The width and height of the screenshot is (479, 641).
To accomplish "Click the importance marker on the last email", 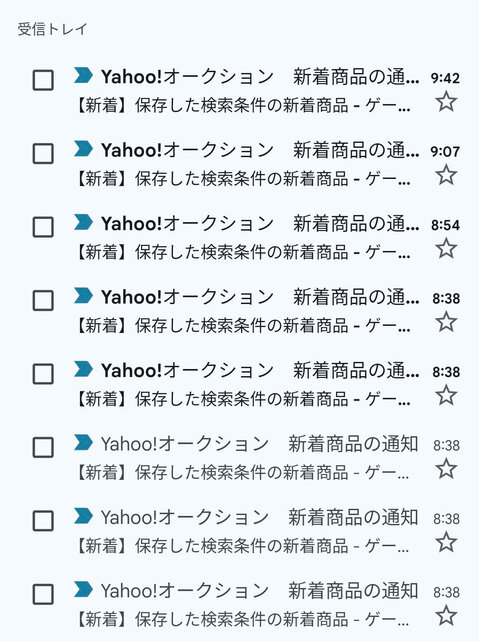I will click(83, 589).
